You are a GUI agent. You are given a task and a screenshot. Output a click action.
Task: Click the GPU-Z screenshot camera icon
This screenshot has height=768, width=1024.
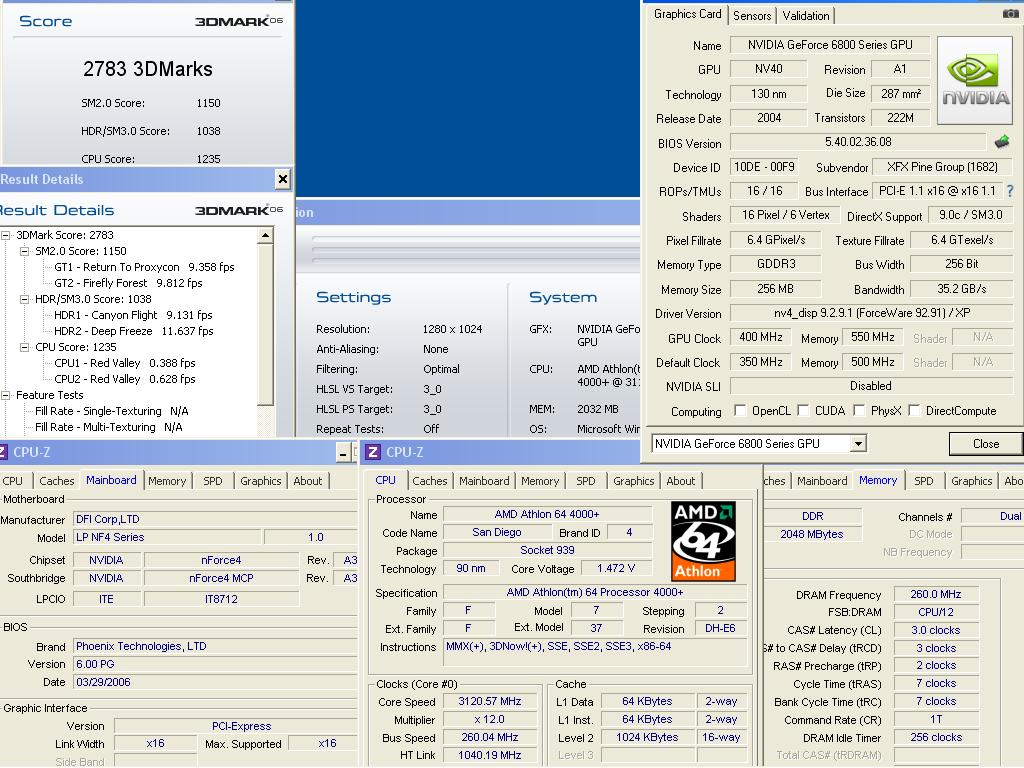(x=1010, y=14)
